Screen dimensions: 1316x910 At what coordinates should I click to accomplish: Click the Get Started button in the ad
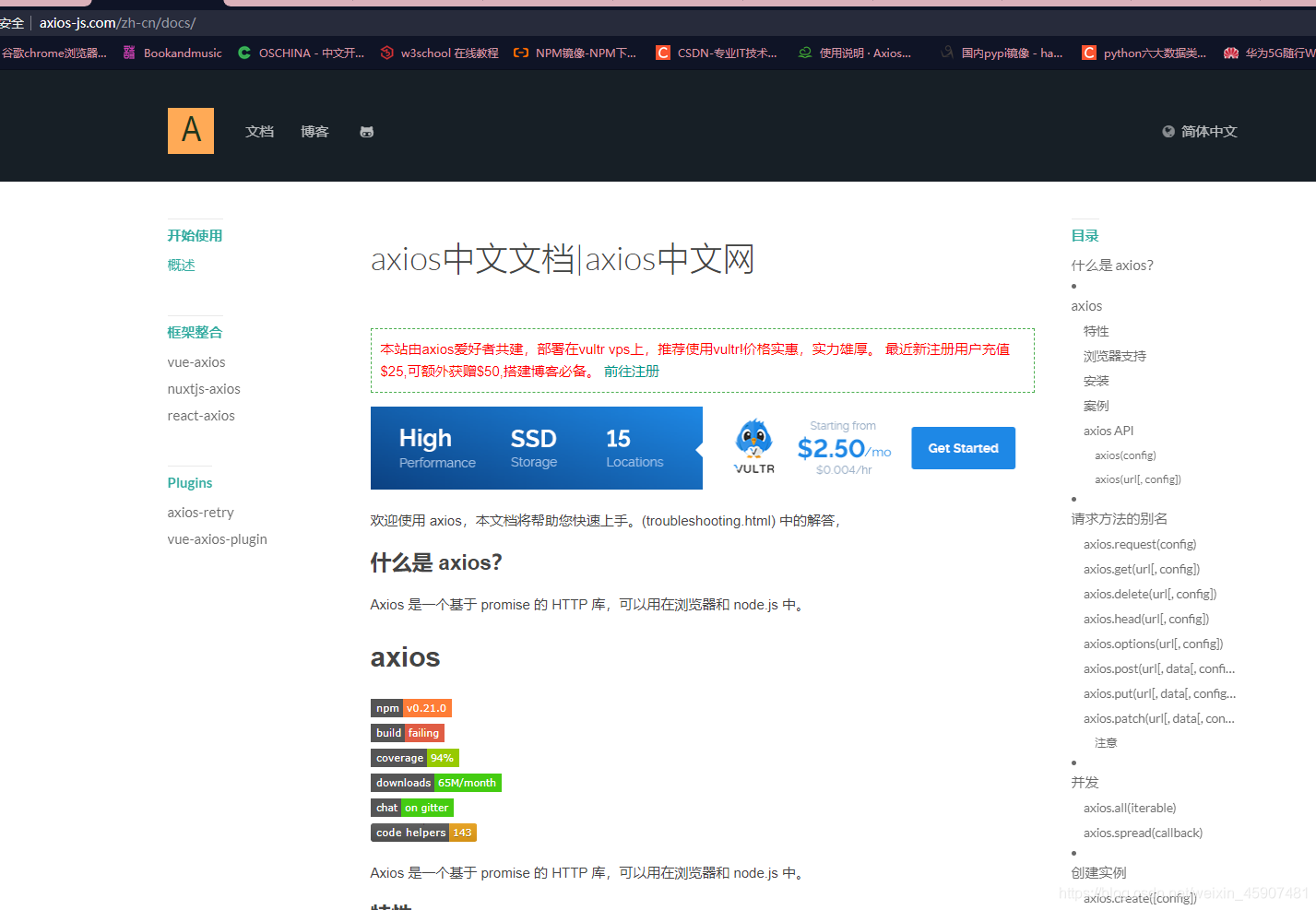(963, 447)
